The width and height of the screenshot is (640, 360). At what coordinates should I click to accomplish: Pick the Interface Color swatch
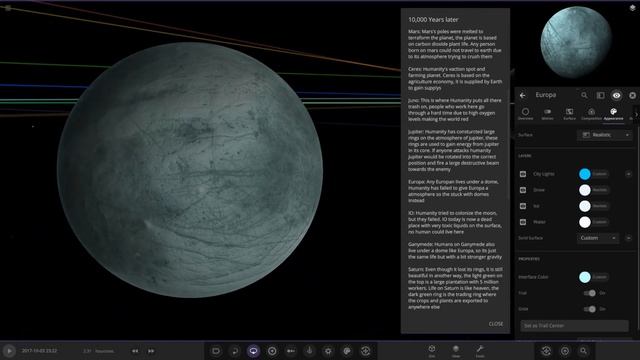coord(585,277)
